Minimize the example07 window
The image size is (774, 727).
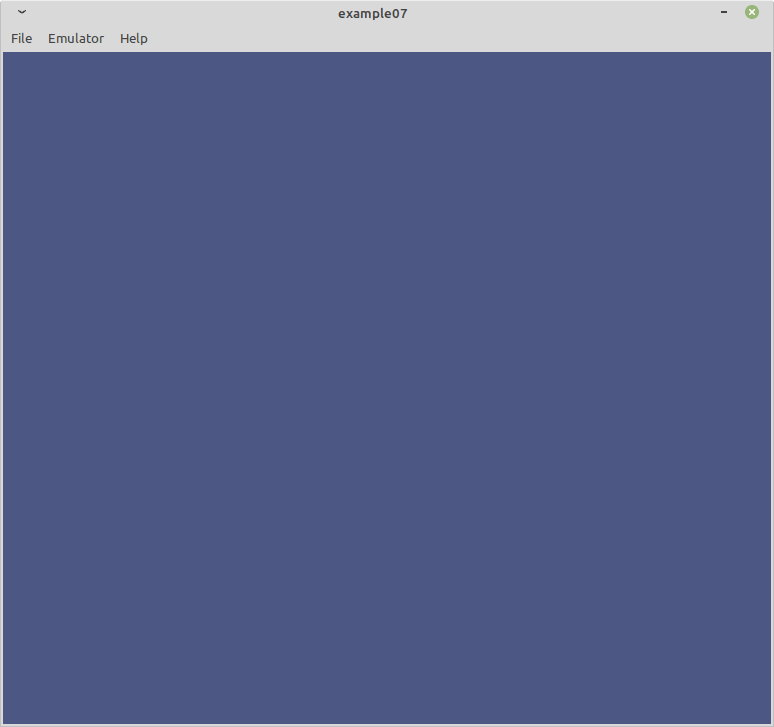724,12
